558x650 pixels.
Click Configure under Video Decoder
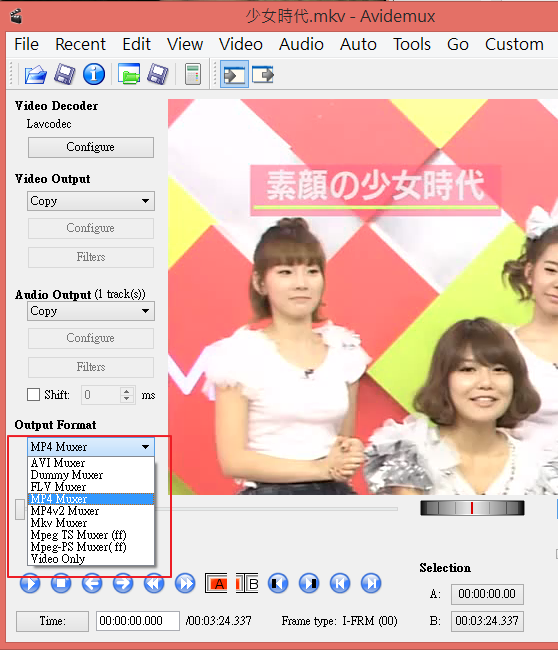[x=91, y=147]
